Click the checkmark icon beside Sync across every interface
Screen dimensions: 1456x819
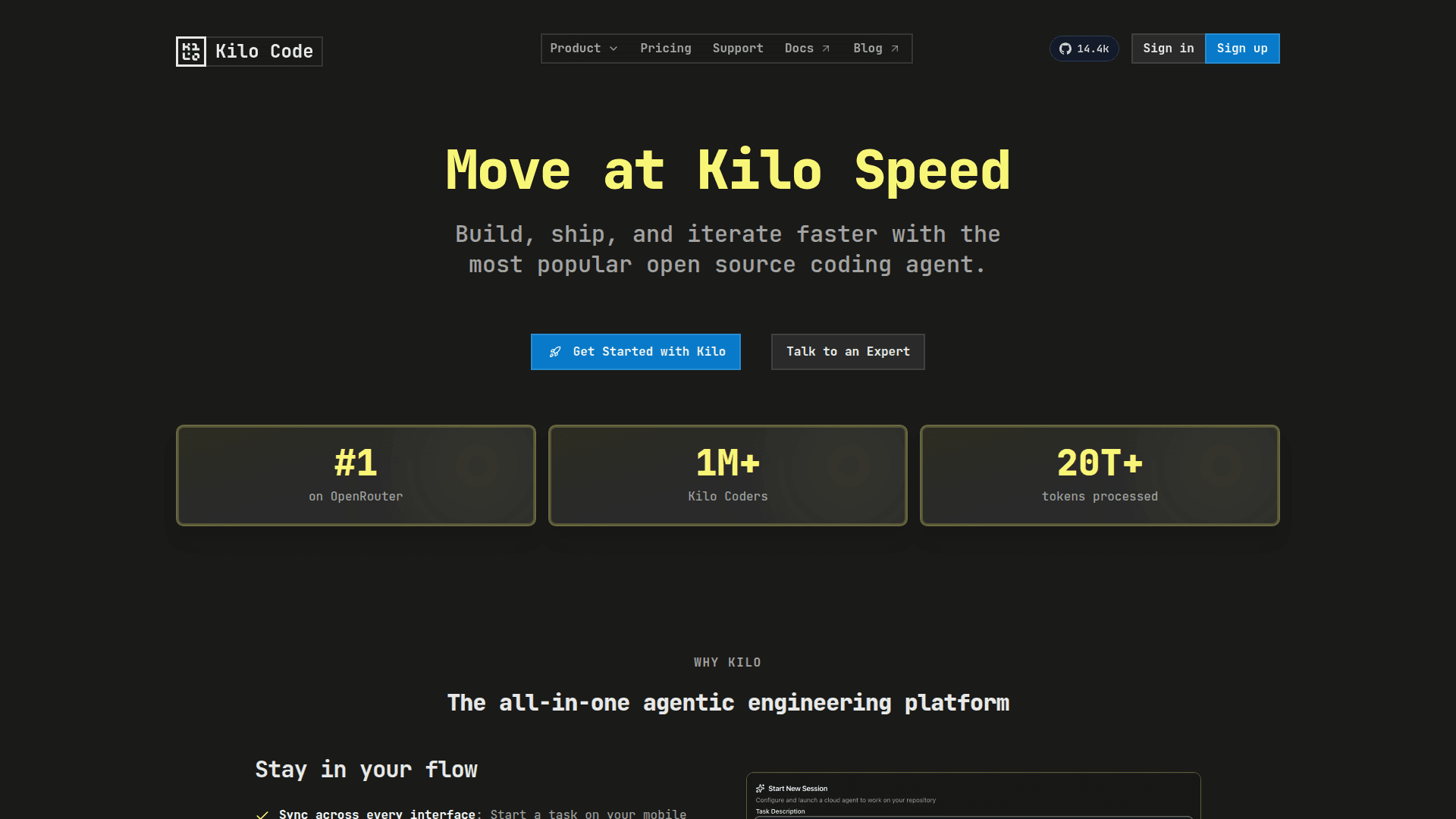click(x=262, y=814)
